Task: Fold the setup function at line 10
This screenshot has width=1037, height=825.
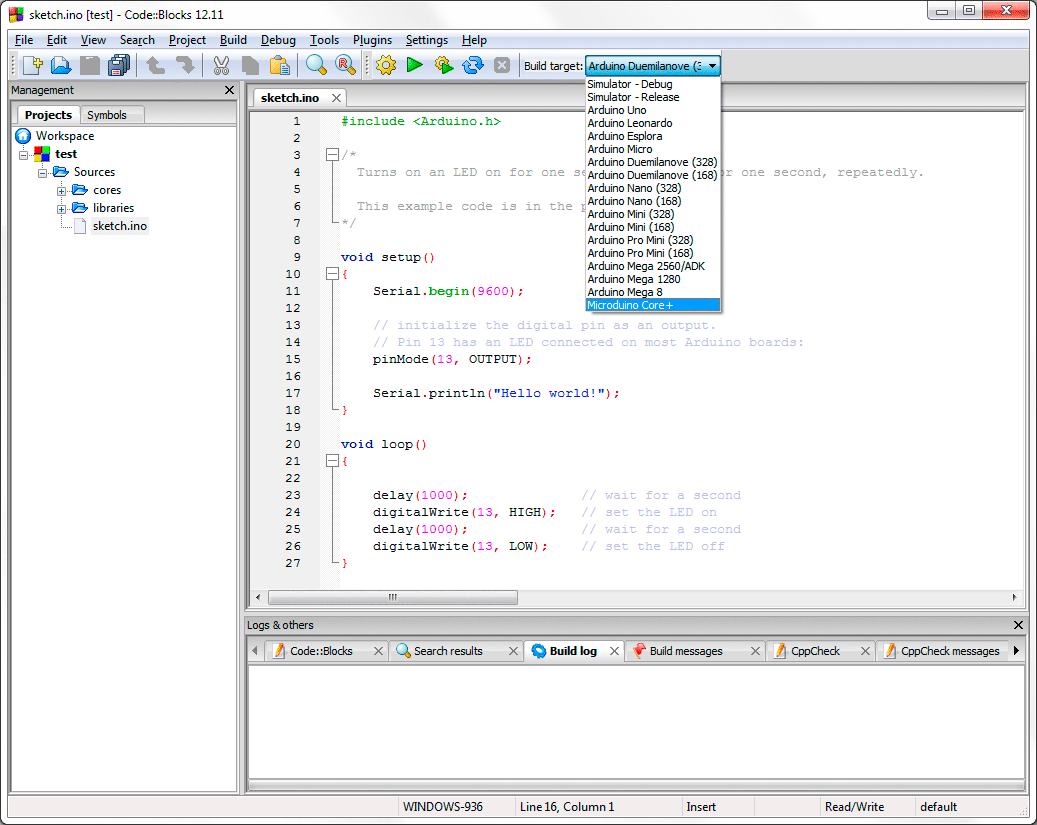Action: click(x=332, y=274)
